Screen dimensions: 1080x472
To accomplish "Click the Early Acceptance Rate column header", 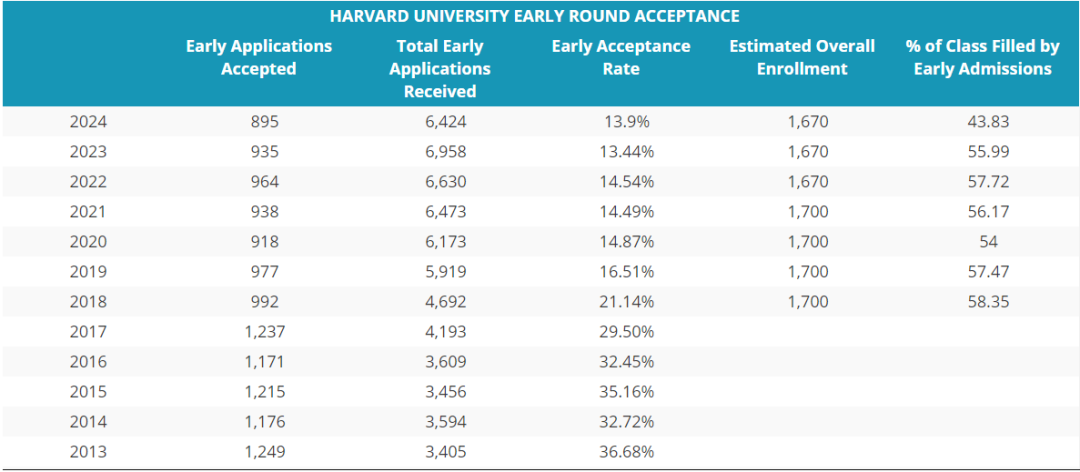I will (621, 58).
